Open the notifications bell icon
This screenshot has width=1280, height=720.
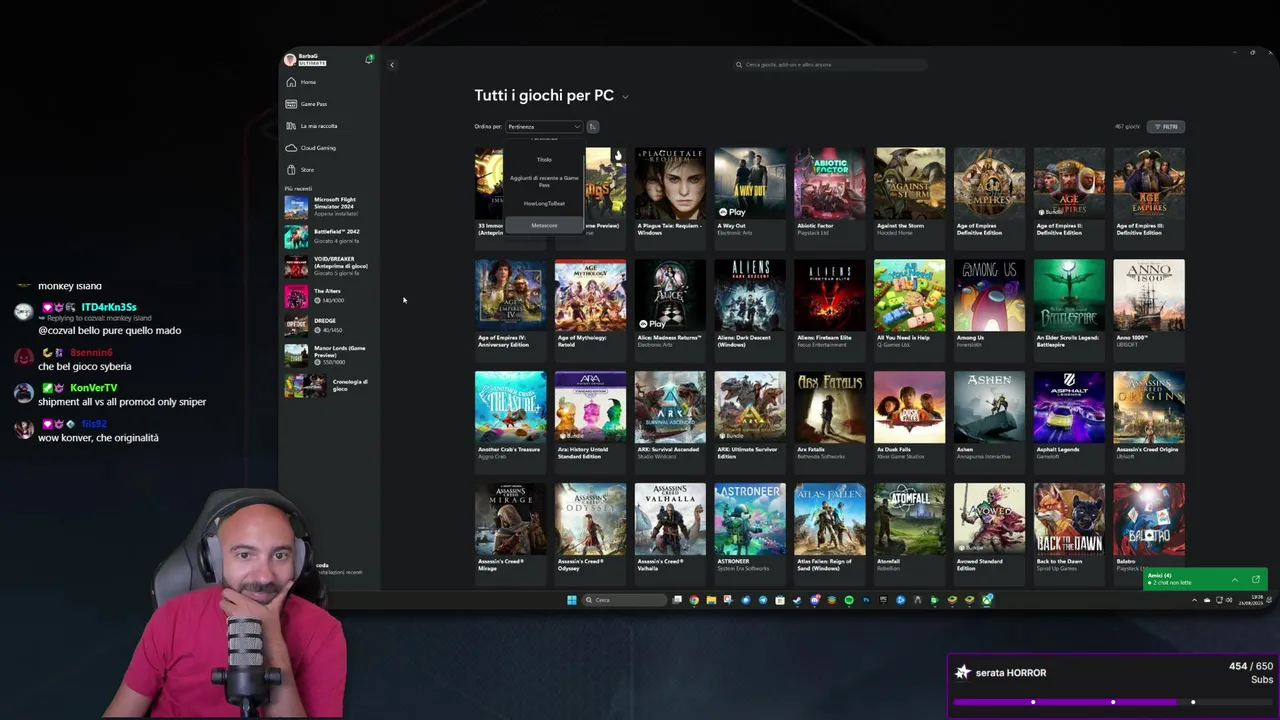369,60
